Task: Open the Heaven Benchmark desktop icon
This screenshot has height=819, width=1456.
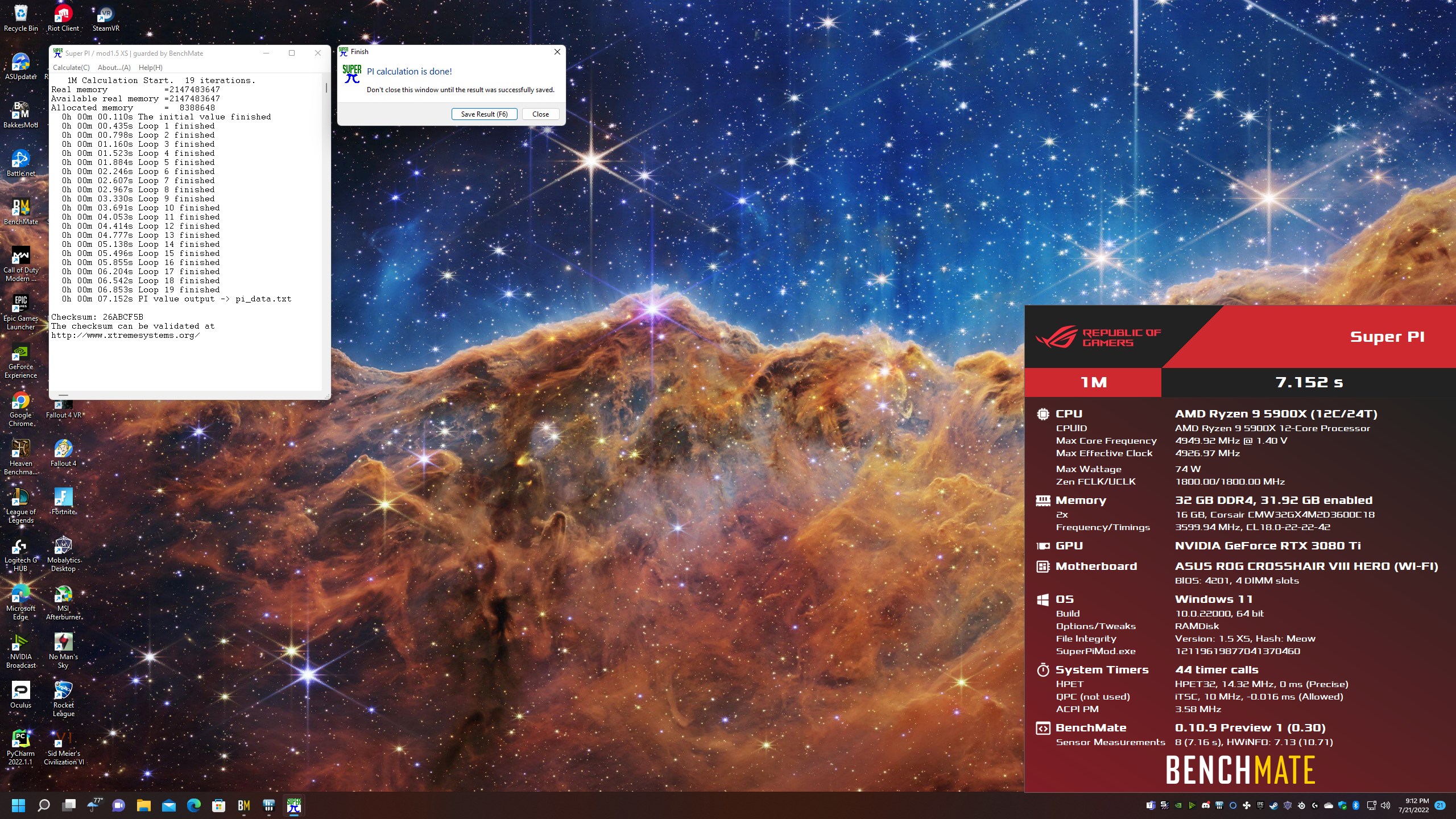Action: tap(21, 457)
